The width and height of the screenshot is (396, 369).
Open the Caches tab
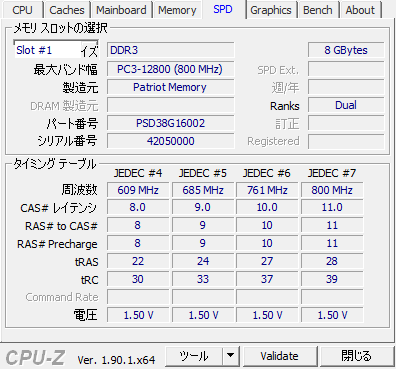tap(67, 10)
